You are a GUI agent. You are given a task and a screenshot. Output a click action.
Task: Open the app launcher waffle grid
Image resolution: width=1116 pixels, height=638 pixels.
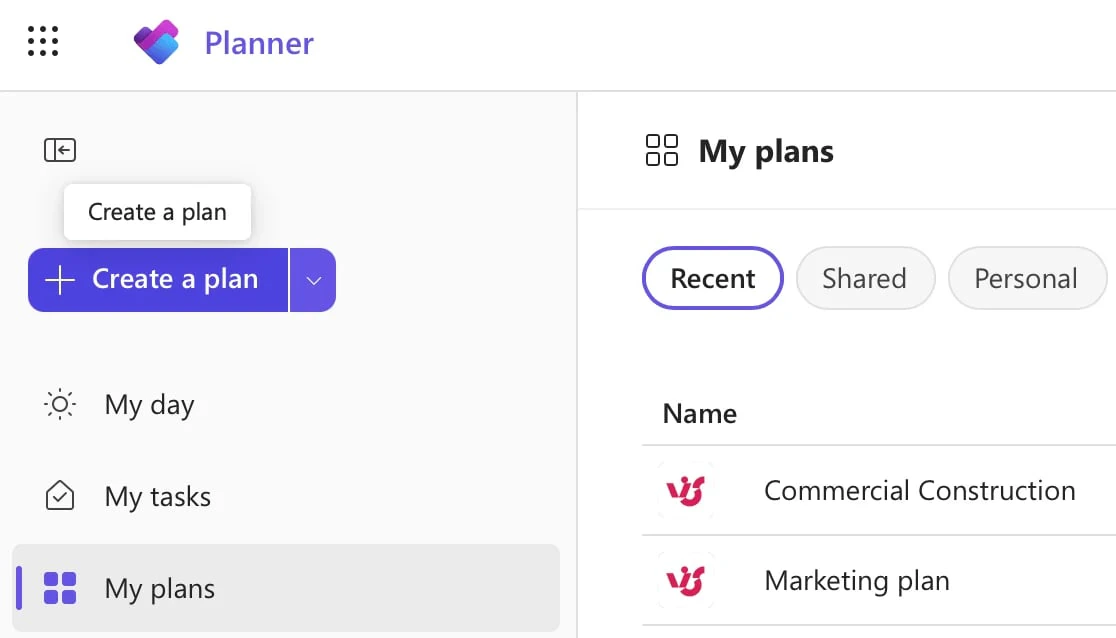click(43, 41)
